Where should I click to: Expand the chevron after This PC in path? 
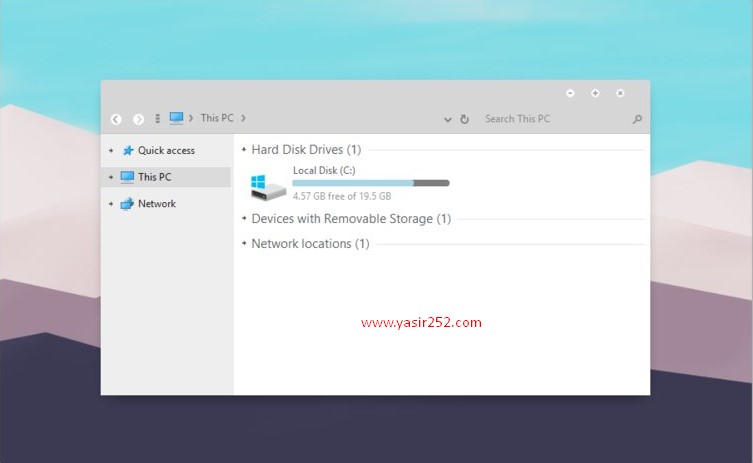point(243,118)
